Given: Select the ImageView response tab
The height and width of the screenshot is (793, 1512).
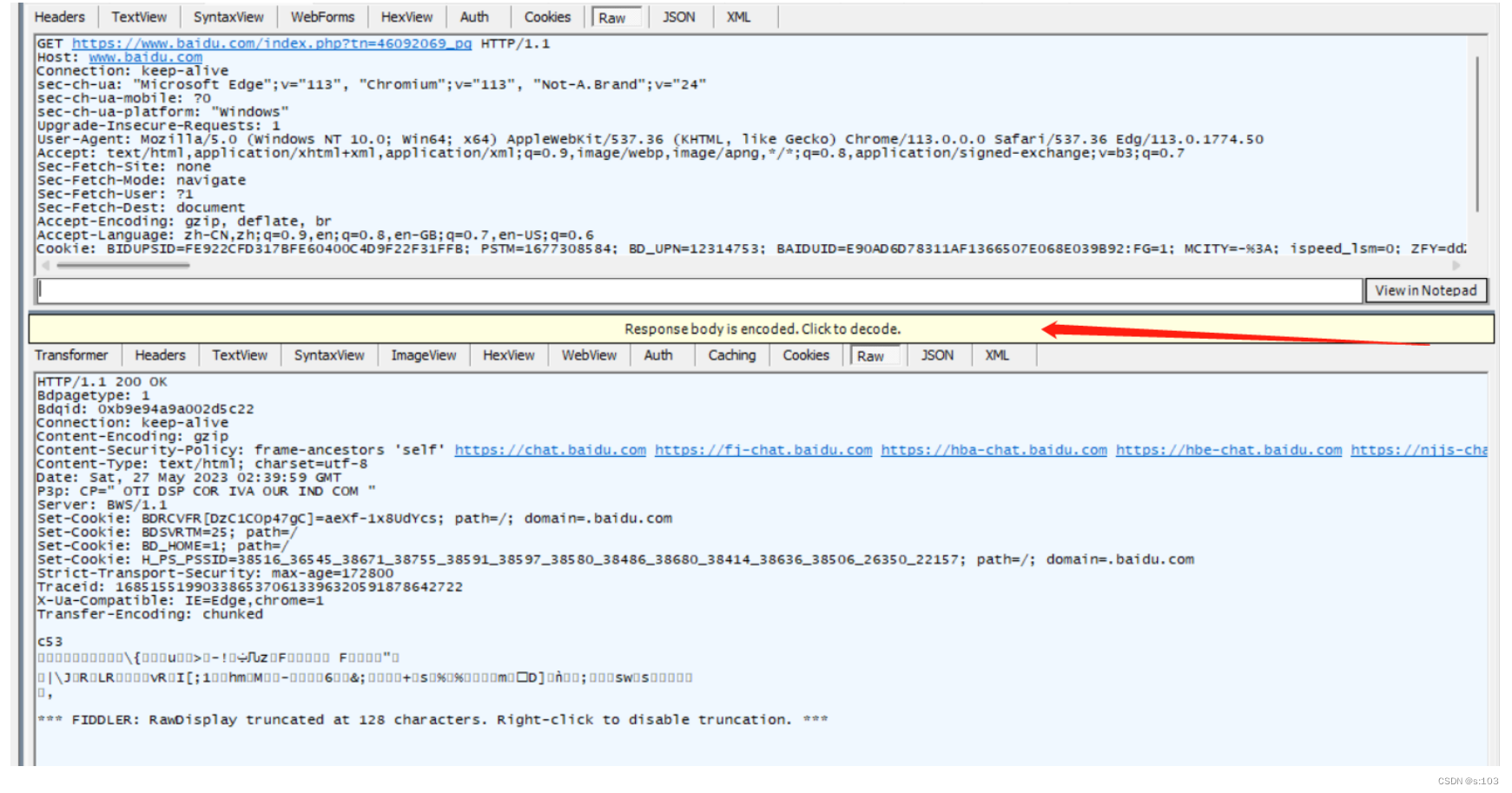Looking at the screenshot, I should point(424,355).
